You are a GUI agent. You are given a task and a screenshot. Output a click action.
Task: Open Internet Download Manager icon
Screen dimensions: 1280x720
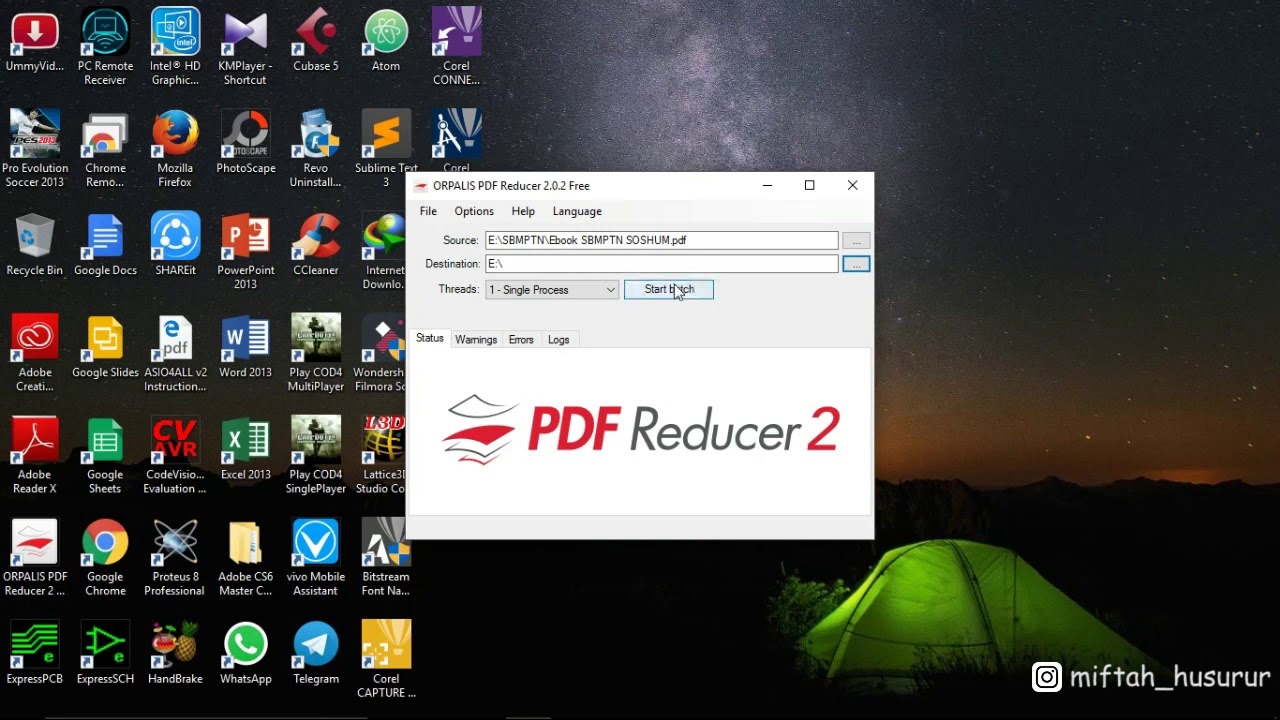[x=384, y=250]
